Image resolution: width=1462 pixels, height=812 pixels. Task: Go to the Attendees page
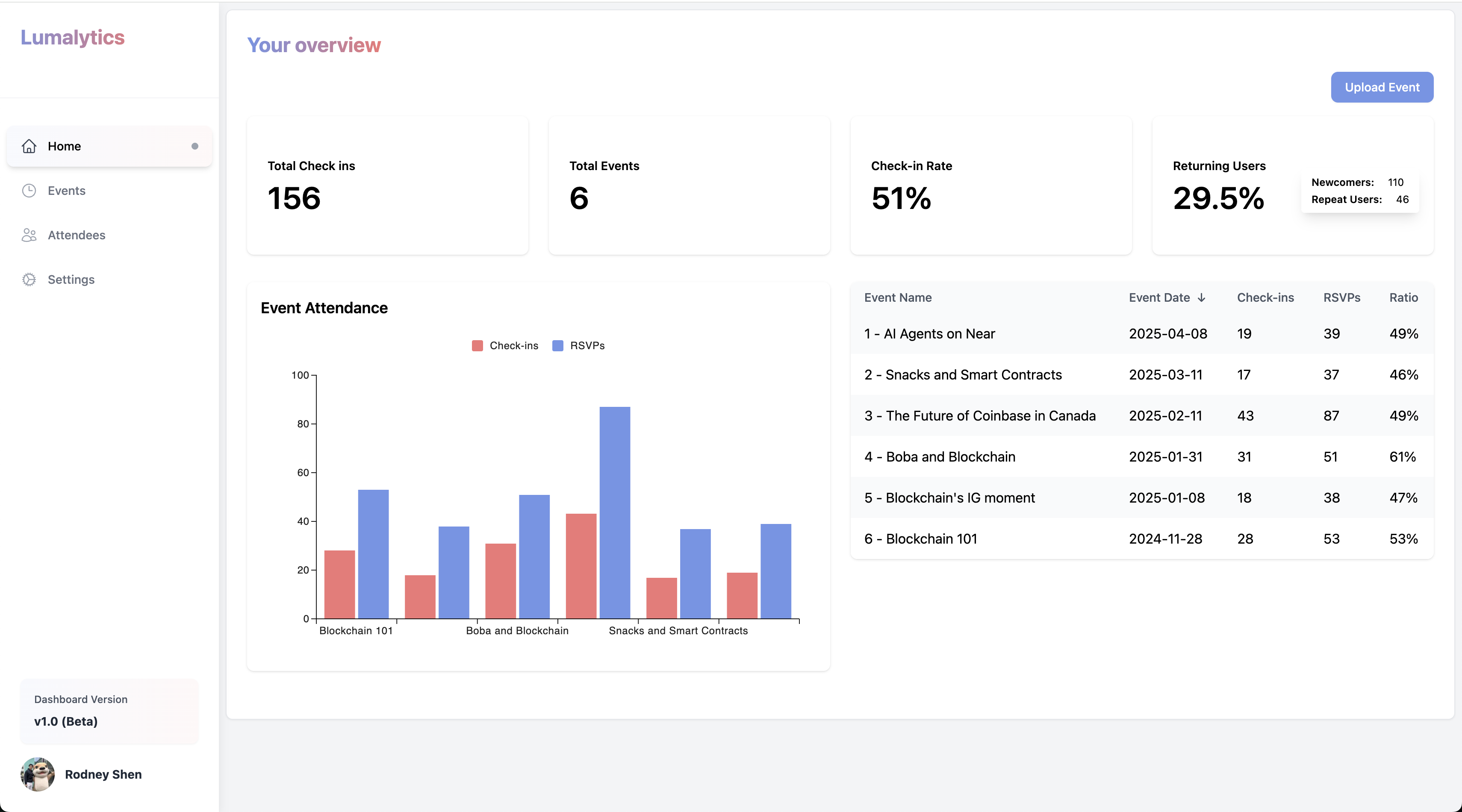tap(109, 235)
